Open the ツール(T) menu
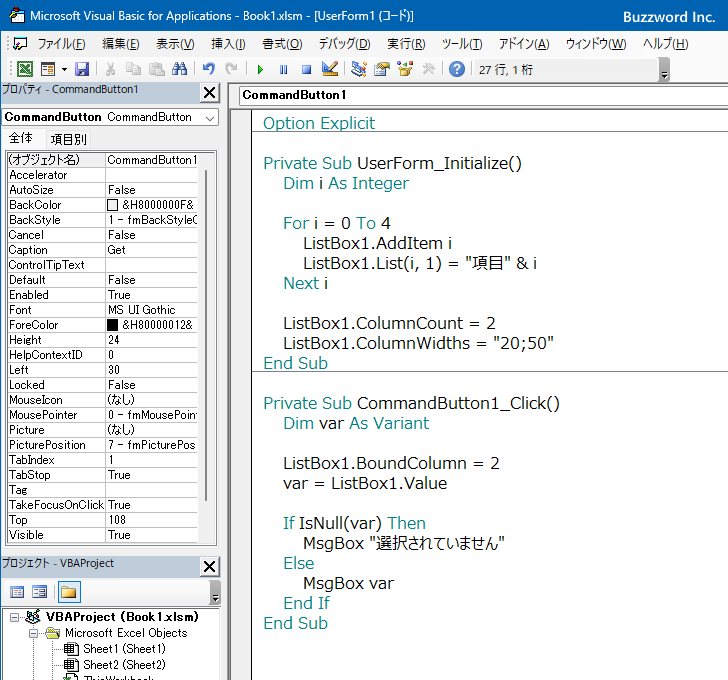Image resolution: width=728 pixels, height=680 pixels. [x=462, y=44]
